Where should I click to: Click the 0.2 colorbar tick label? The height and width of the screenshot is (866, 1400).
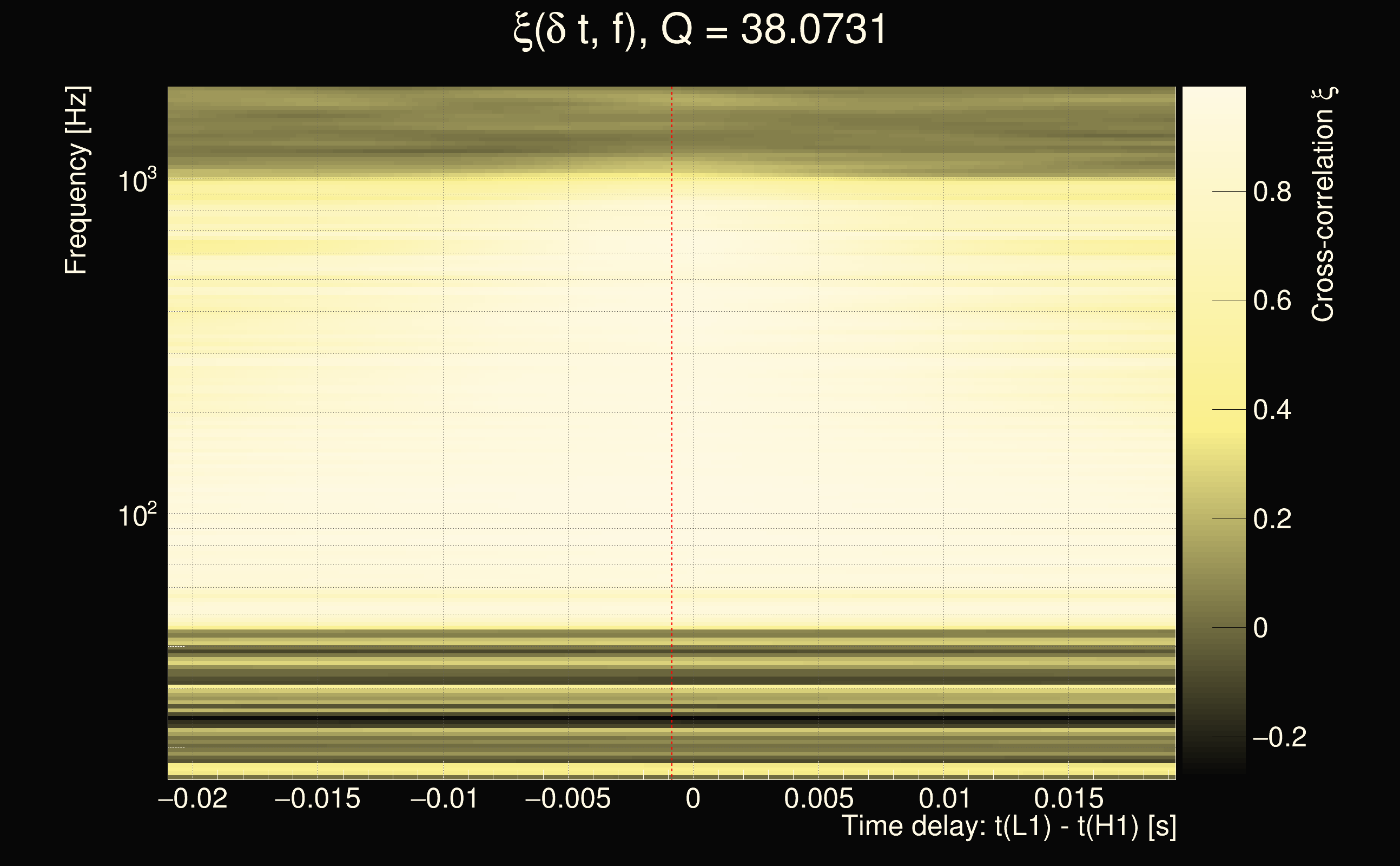pos(1272,519)
